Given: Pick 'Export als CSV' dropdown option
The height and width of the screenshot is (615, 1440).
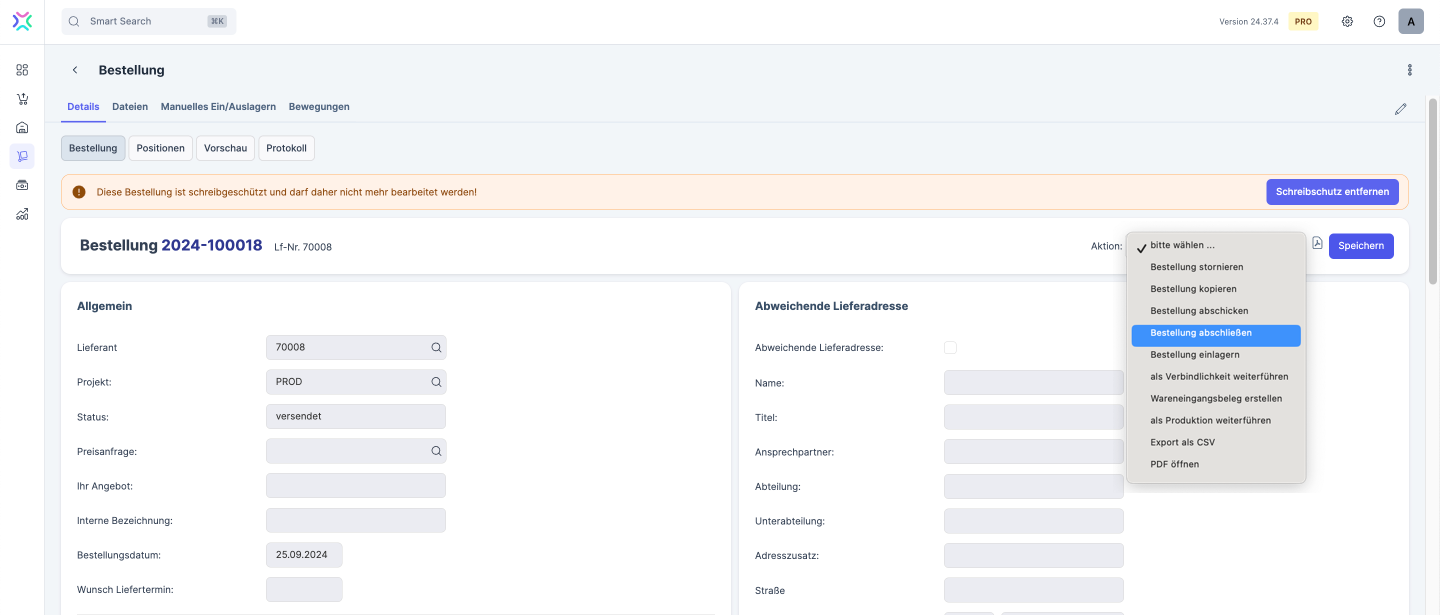Looking at the screenshot, I should [1182, 442].
